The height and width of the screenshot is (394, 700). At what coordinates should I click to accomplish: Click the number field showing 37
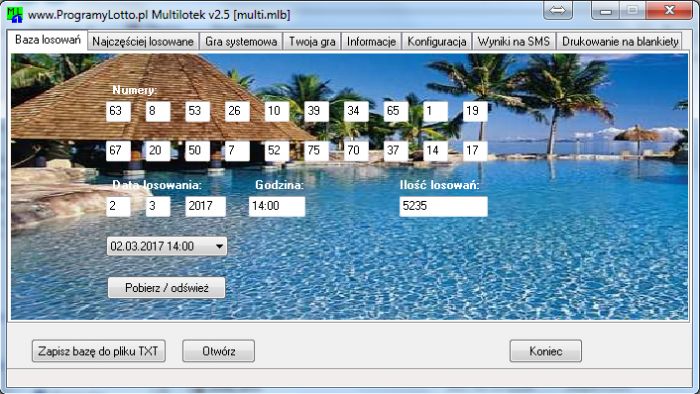(x=396, y=151)
